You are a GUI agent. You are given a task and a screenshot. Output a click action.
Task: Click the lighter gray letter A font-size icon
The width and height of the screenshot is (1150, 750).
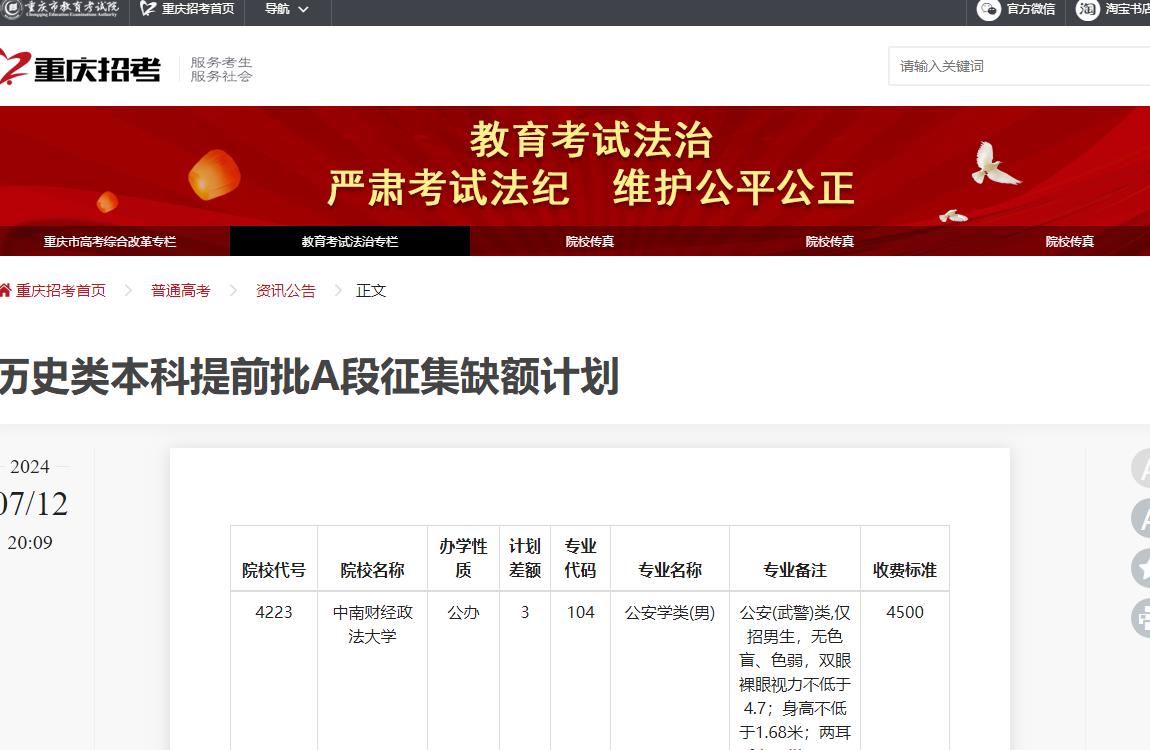[1142, 468]
